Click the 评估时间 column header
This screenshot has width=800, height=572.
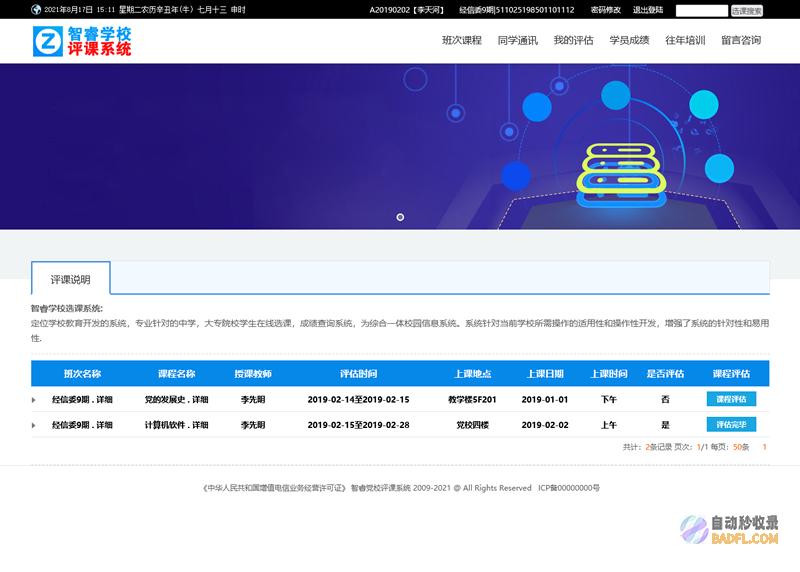(x=359, y=374)
